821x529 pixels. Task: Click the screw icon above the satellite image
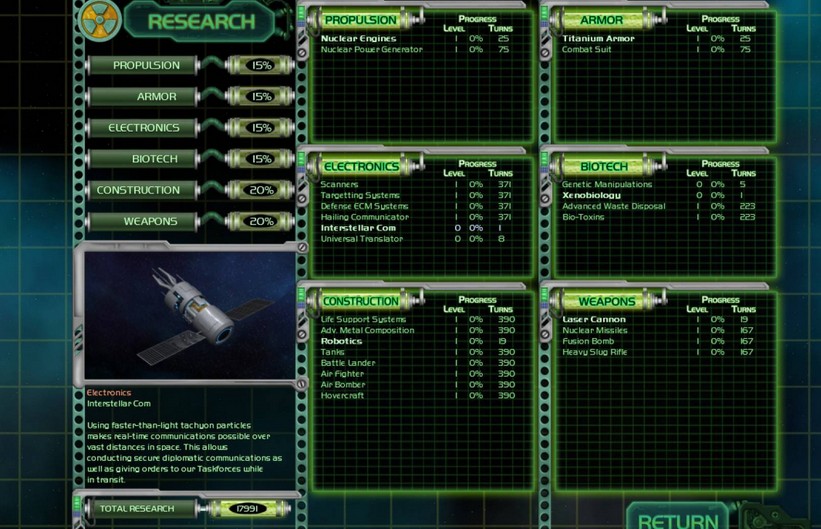click(x=302, y=247)
